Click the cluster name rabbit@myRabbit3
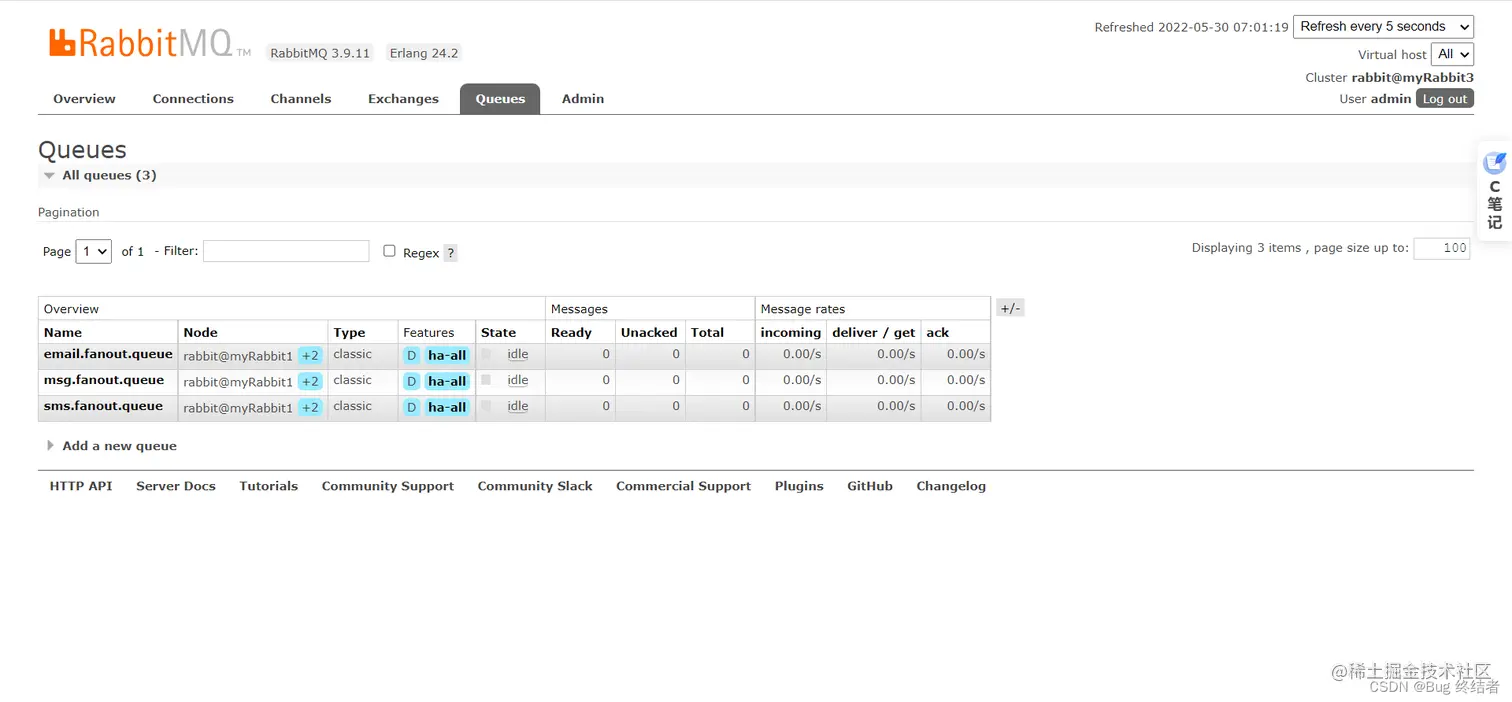 [1413, 77]
